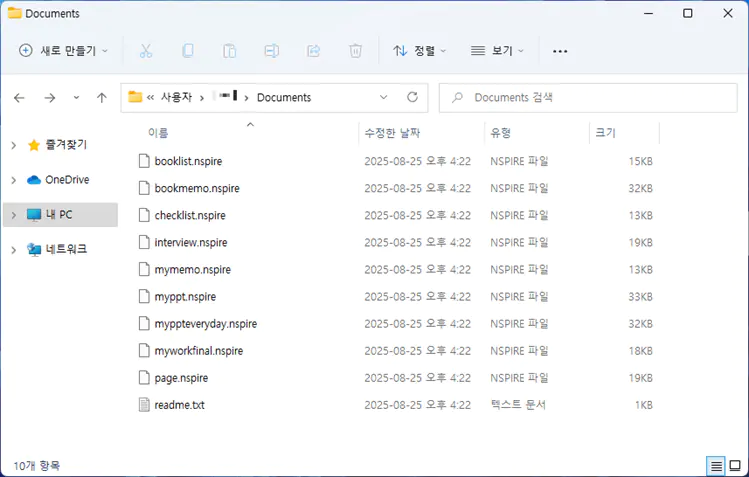Go up one folder with up arrow

click(x=101, y=98)
